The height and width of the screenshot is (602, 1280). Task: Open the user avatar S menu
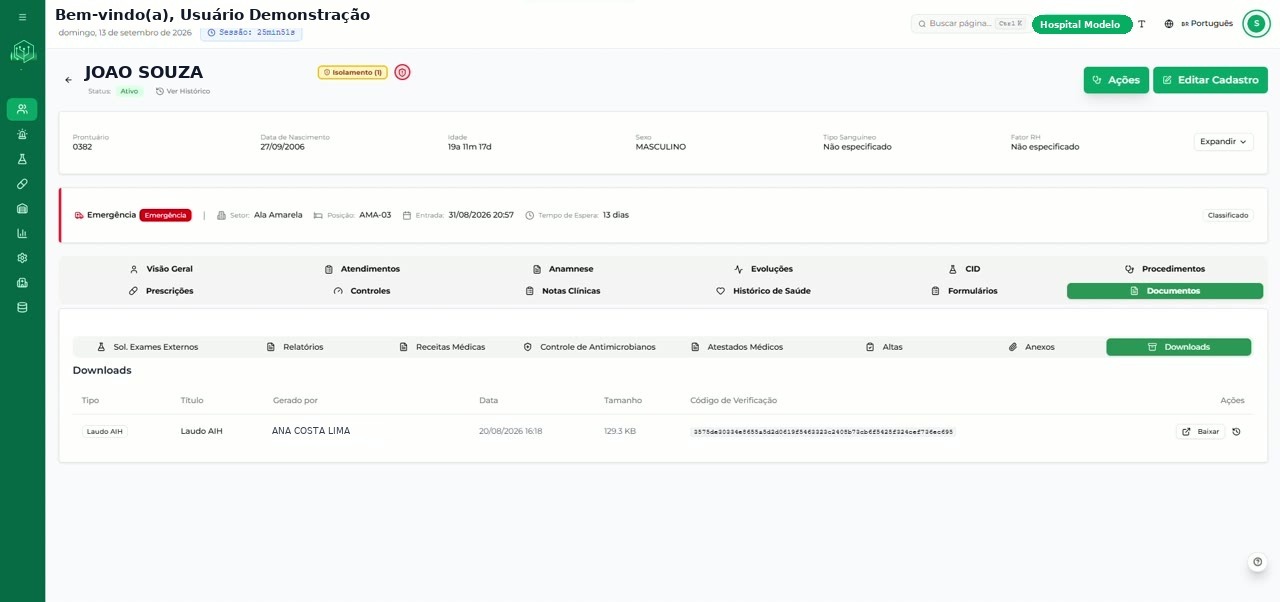click(x=1256, y=24)
